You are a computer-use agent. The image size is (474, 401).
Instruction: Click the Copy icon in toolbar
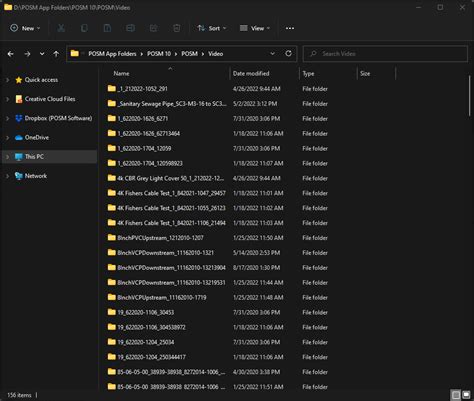84,28
